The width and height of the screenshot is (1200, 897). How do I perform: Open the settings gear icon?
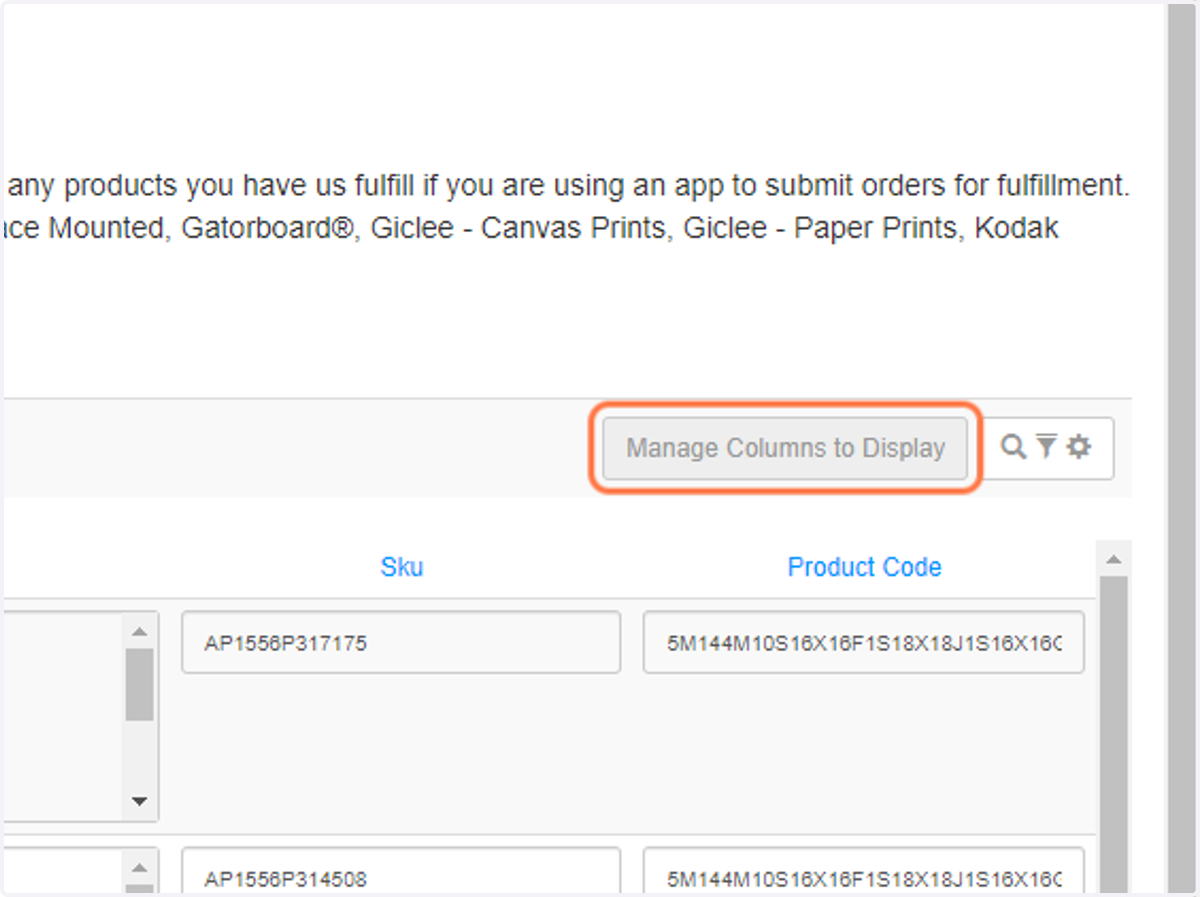tap(1078, 447)
